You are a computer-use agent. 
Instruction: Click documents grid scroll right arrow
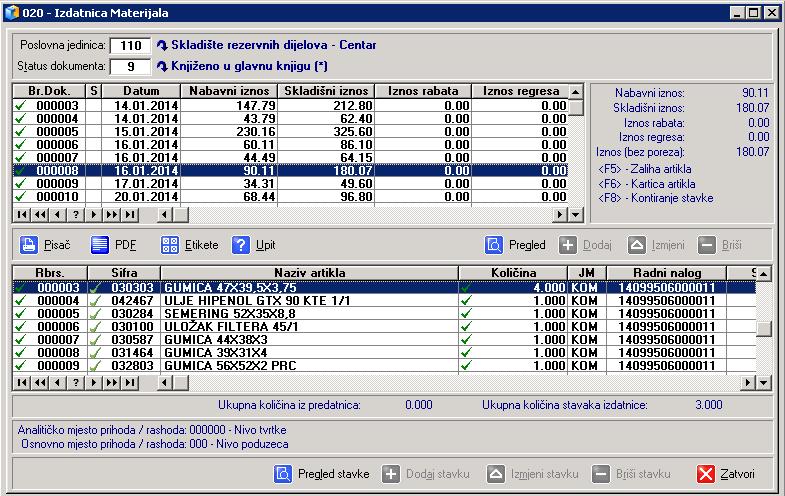560,215
